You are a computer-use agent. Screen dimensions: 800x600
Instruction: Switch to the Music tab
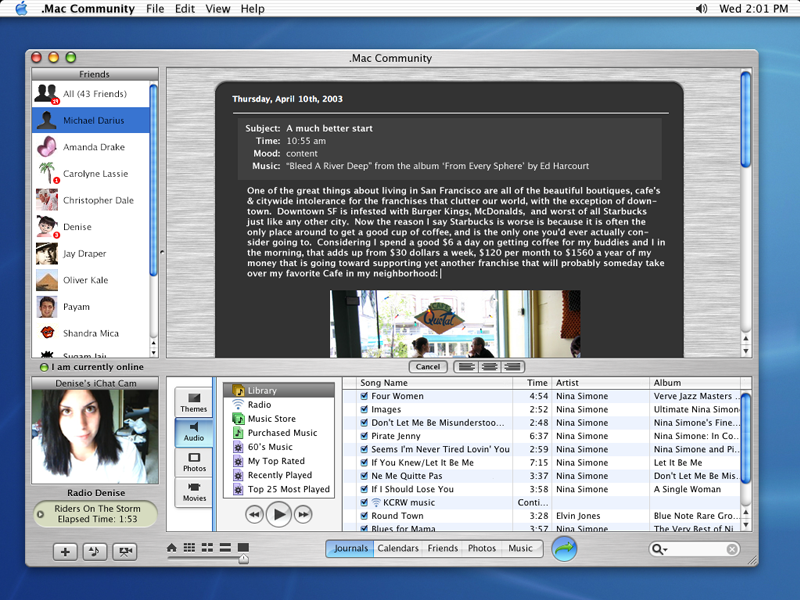[x=520, y=548]
